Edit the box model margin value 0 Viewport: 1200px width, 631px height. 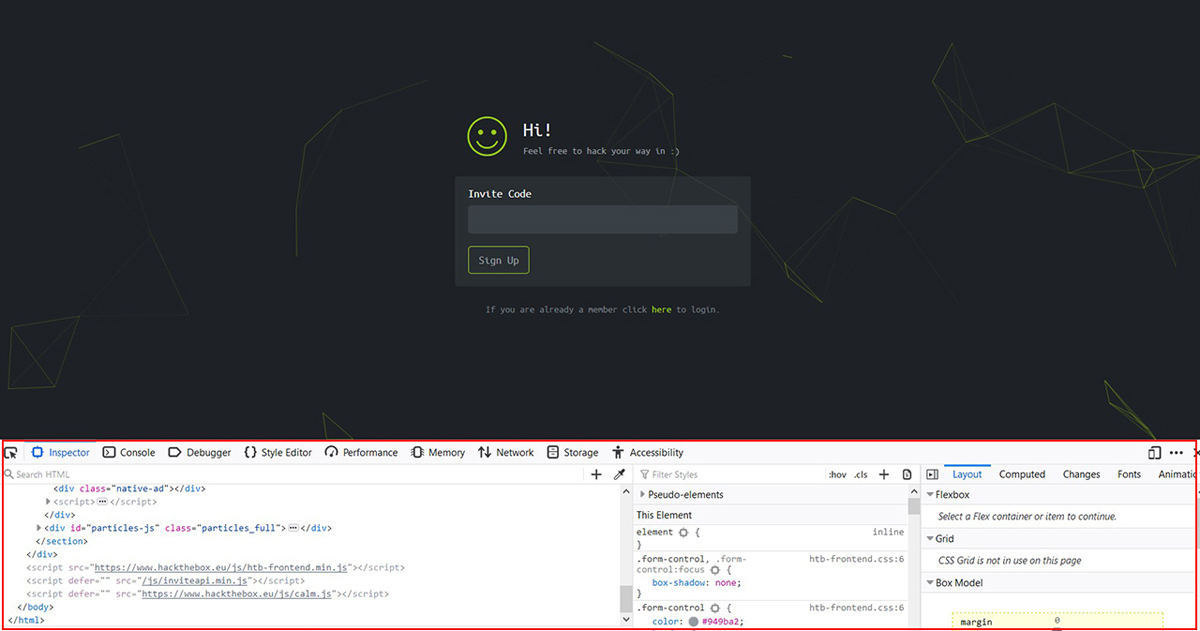(1057, 621)
